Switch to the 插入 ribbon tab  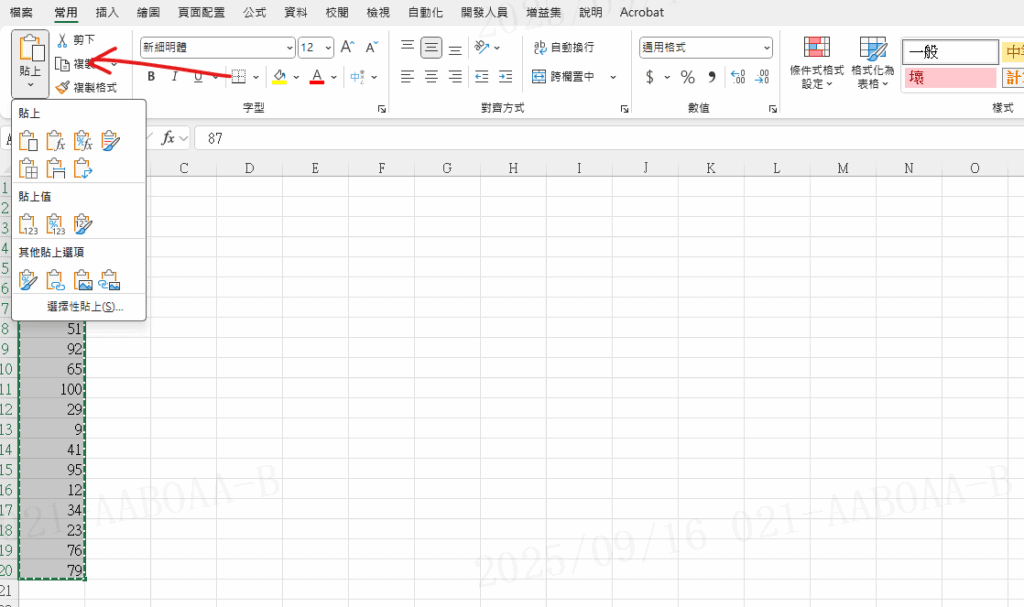pyautogui.click(x=107, y=13)
